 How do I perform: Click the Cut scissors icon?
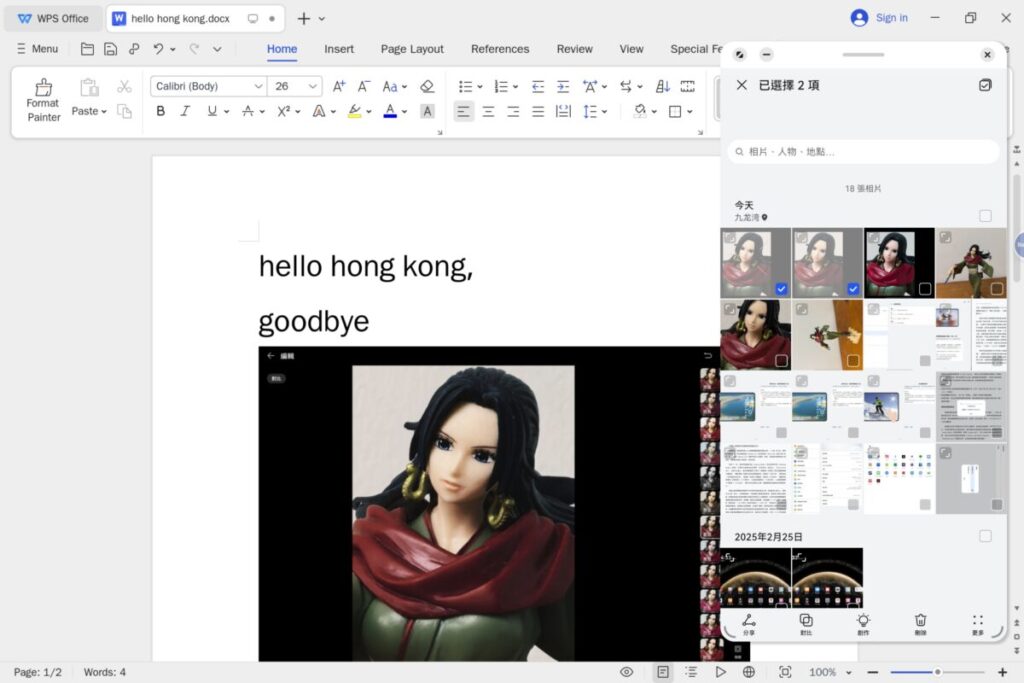124,86
